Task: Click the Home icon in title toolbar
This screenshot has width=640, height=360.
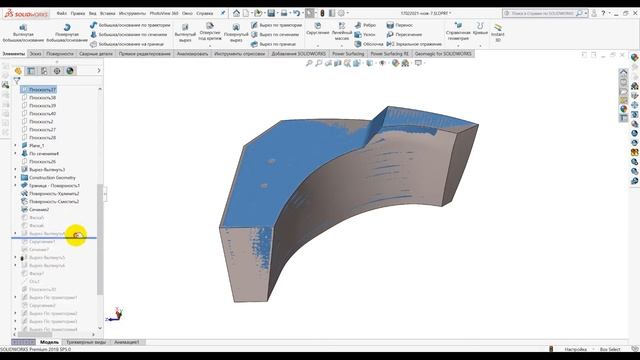Action: 236,13
